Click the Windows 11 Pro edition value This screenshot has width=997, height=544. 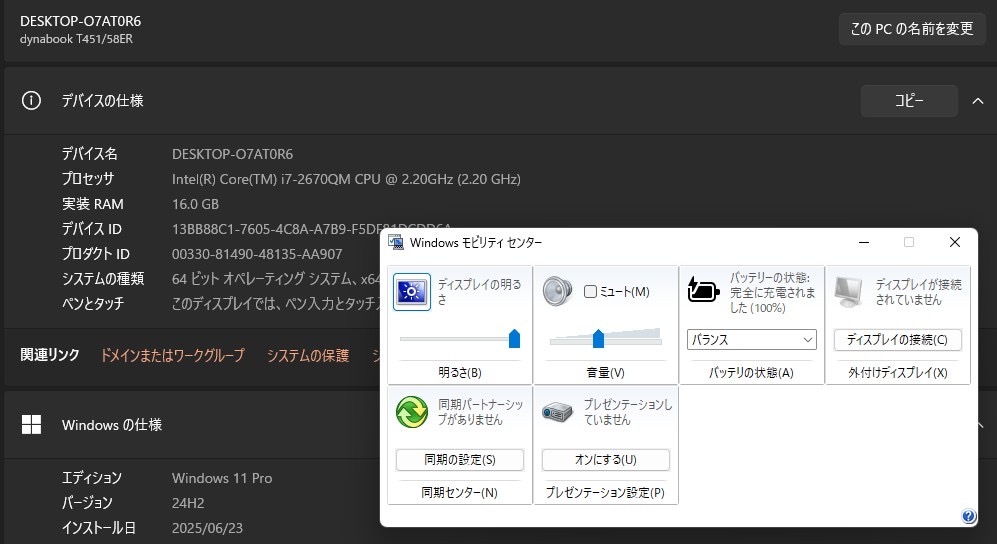222,478
